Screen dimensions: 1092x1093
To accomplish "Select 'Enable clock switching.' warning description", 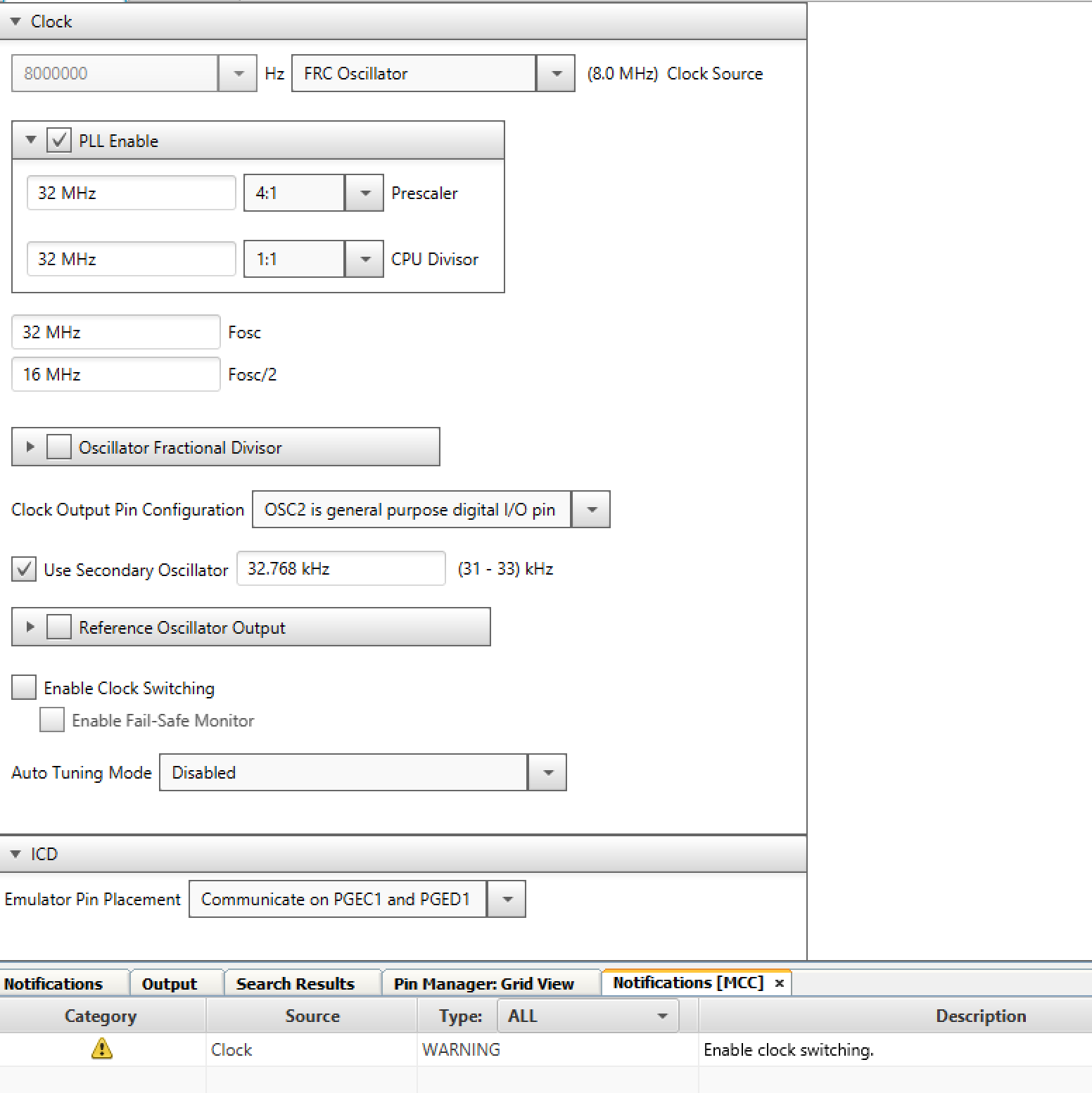I will 789,1049.
